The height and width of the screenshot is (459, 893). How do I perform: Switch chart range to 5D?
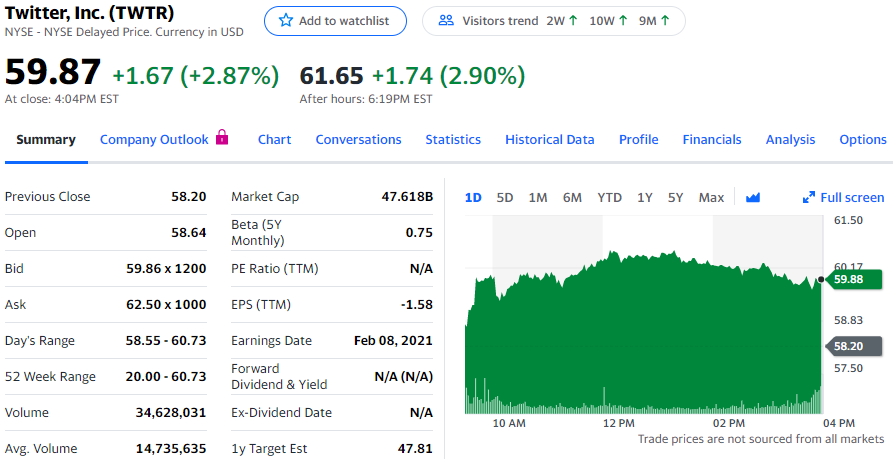pyautogui.click(x=505, y=198)
